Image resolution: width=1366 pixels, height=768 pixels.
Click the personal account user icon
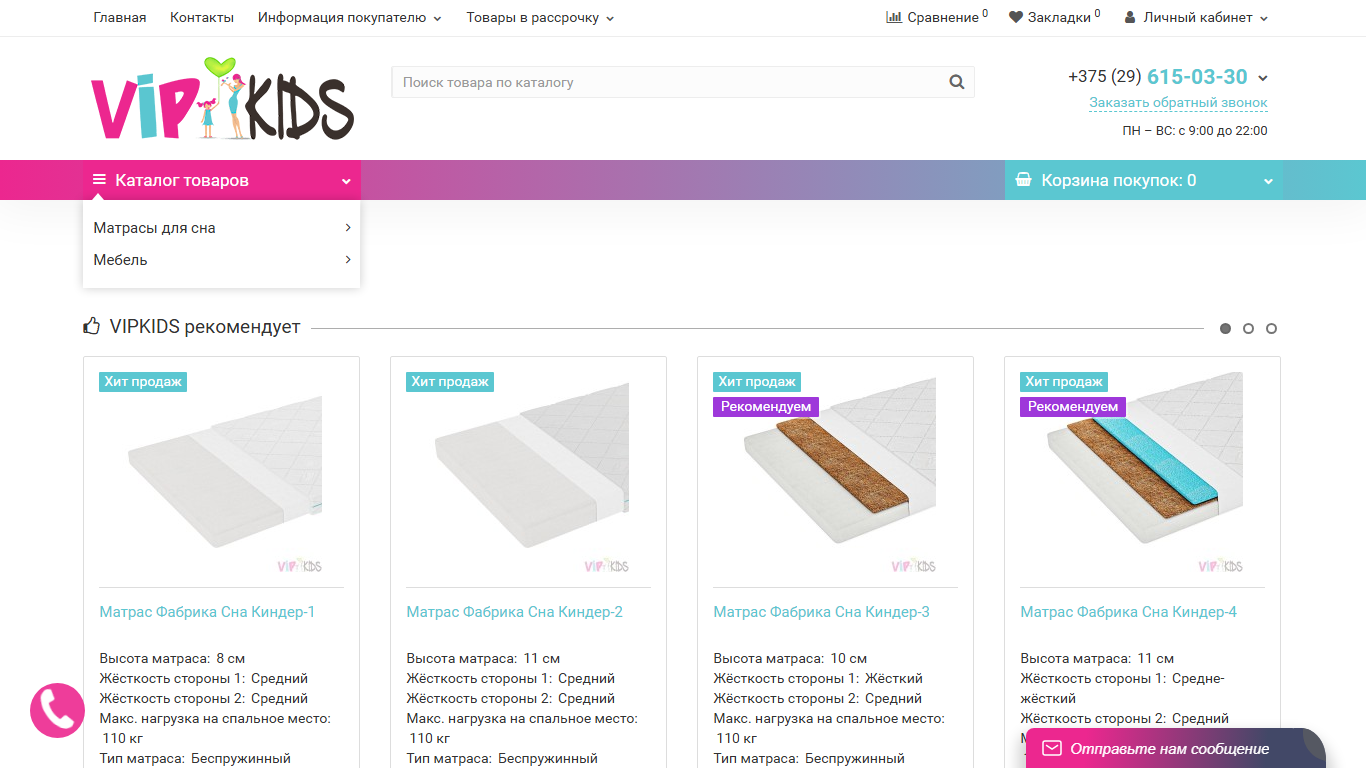(1130, 17)
